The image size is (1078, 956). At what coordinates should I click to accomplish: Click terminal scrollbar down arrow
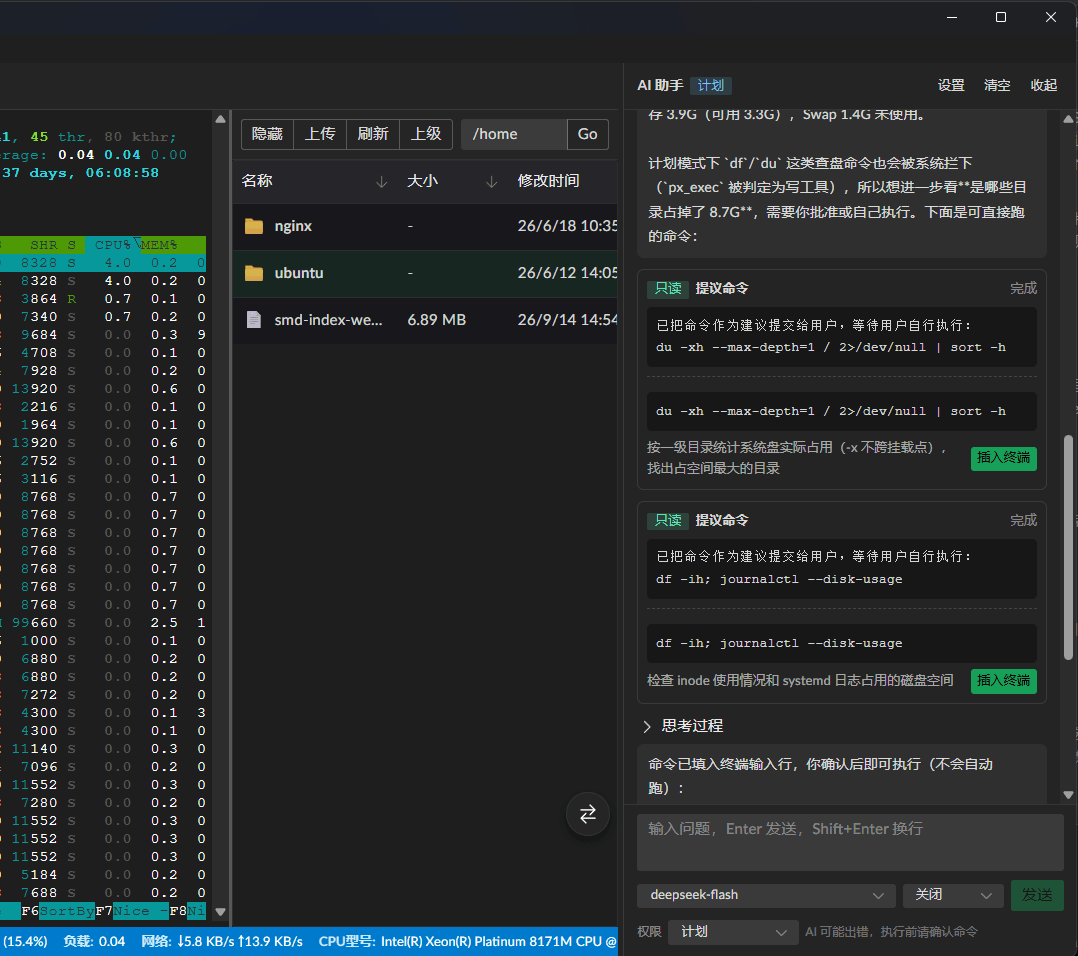click(220, 912)
